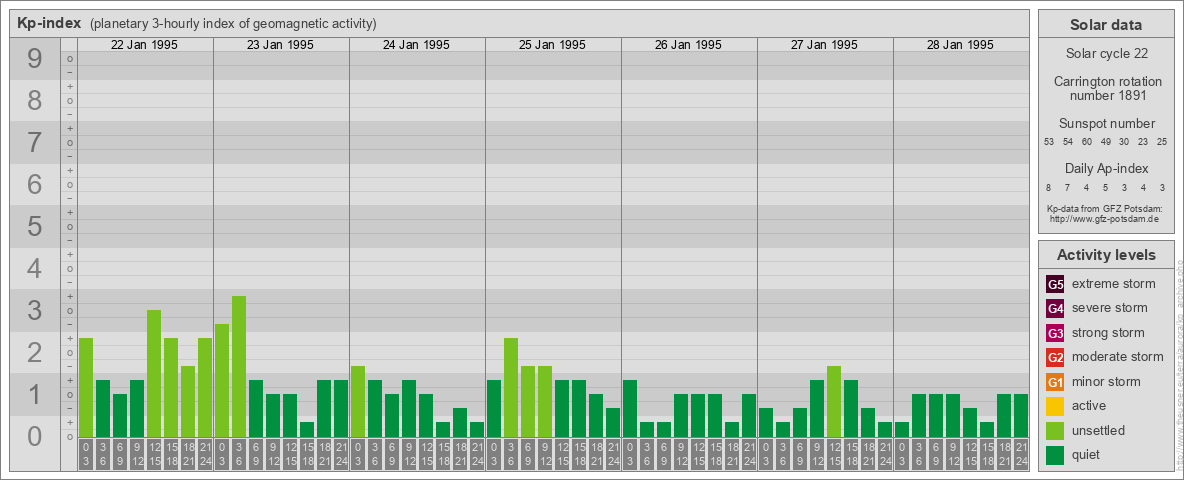
Task: Click the 'extreme storm' legend label
Action: [x=1114, y=284]
